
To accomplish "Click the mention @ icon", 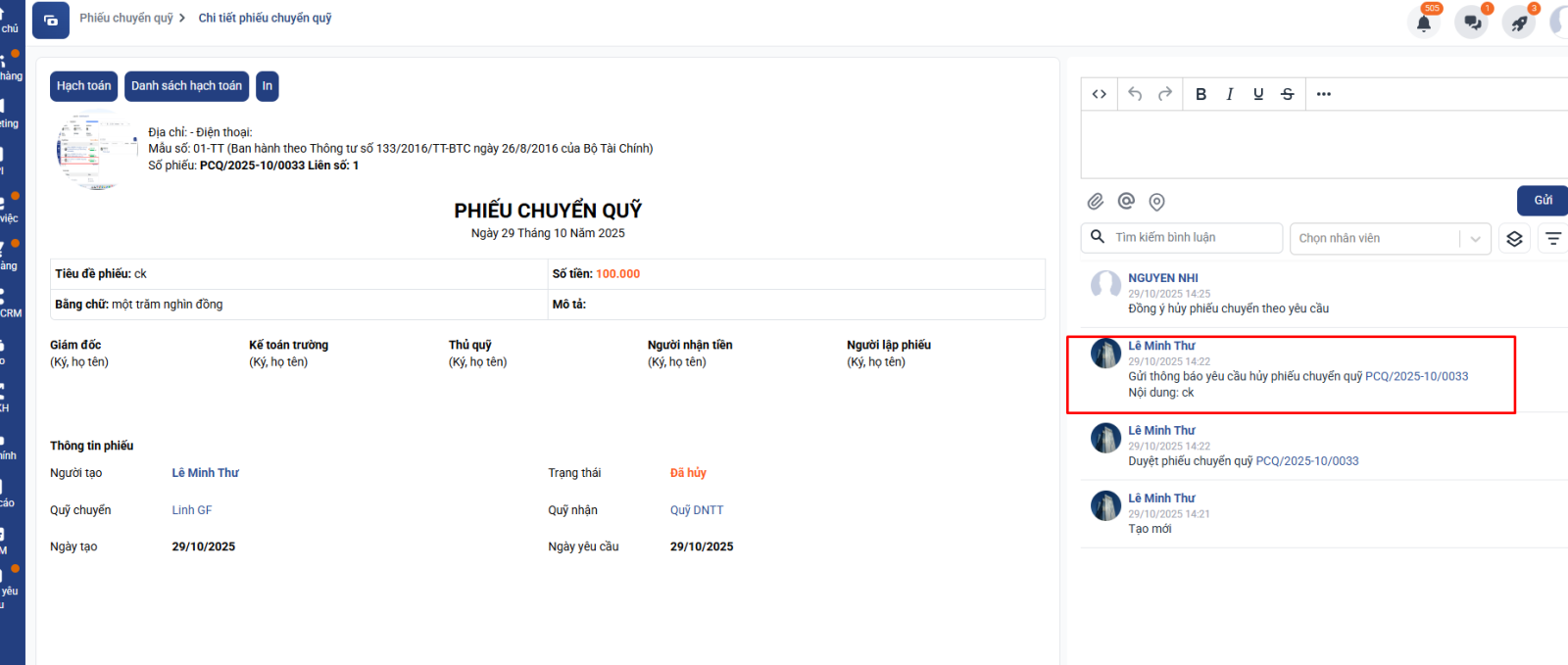I will tap(1126, 201).
